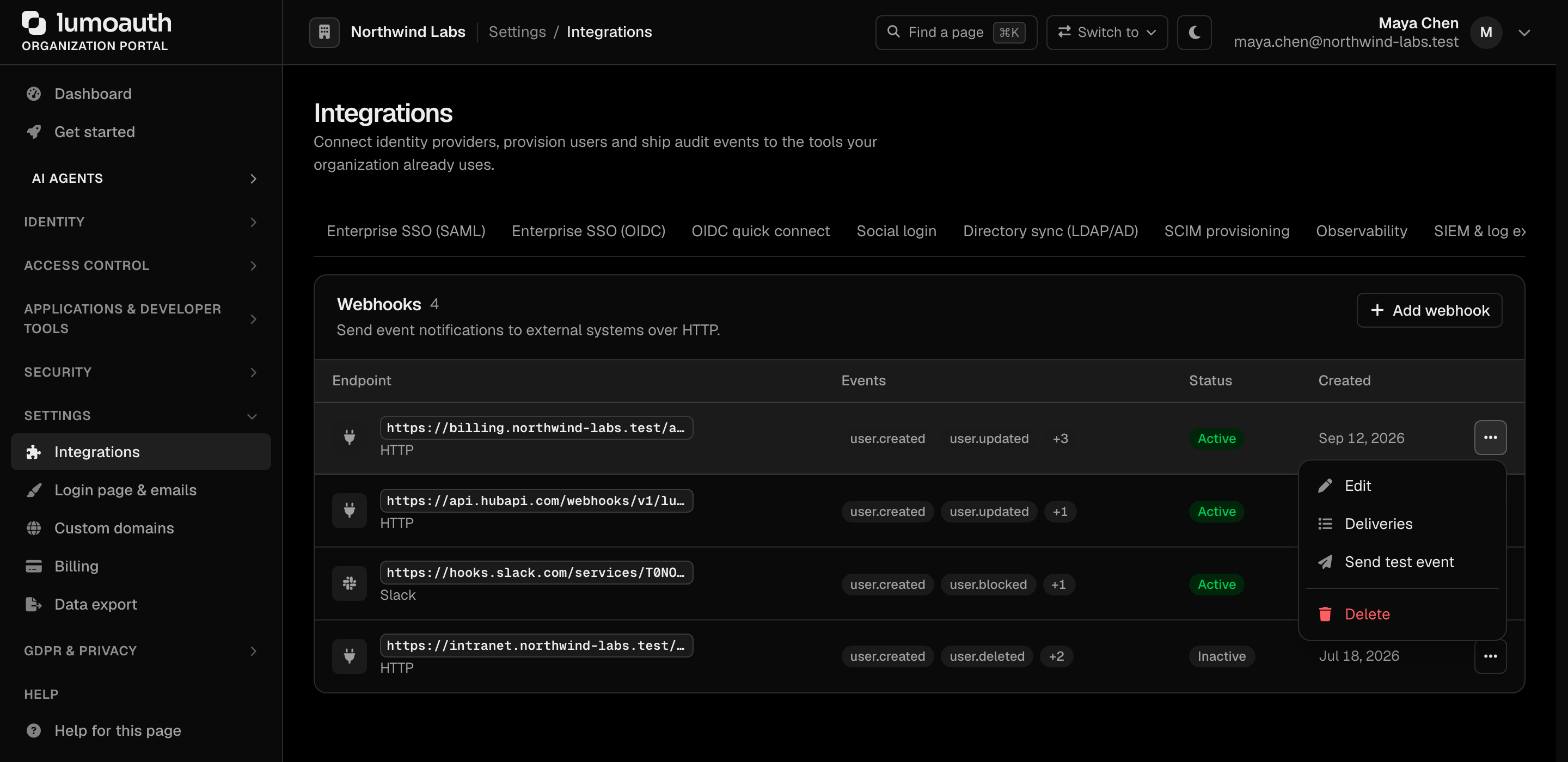Click the hooks.slack.com endpoint URL
The image size is (1568, 762).
click(x=536, y=573)
